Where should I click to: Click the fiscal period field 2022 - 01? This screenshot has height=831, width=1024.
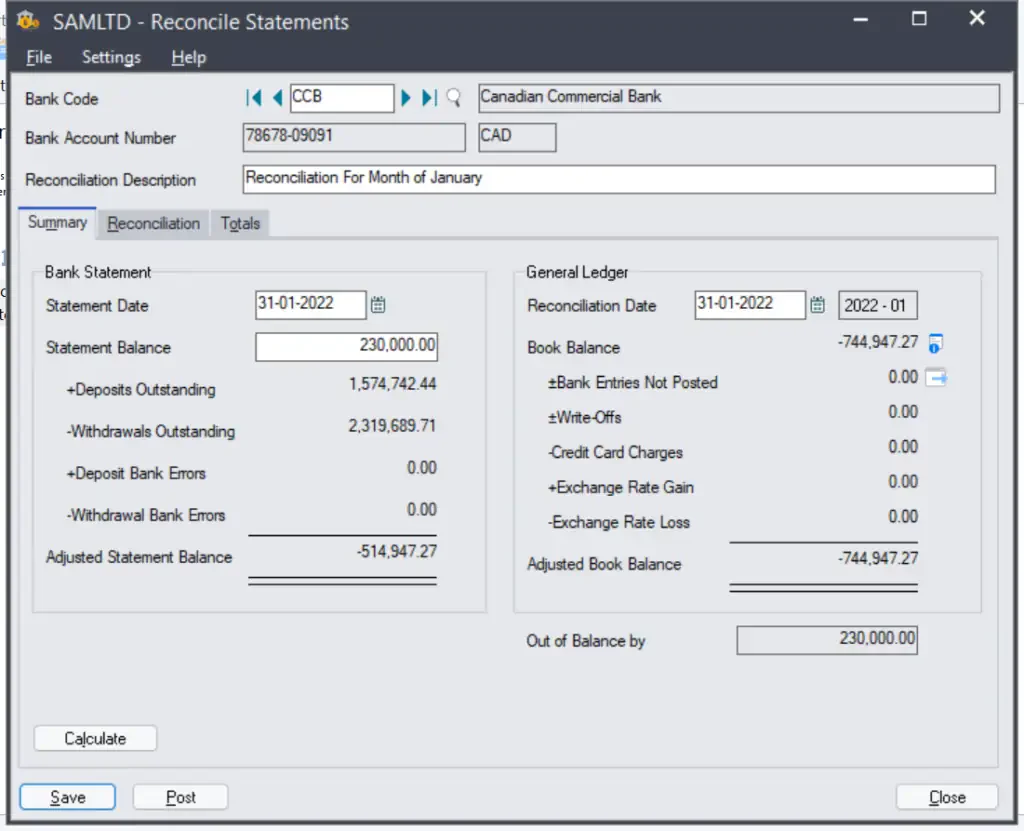click(x=878, y=305)
